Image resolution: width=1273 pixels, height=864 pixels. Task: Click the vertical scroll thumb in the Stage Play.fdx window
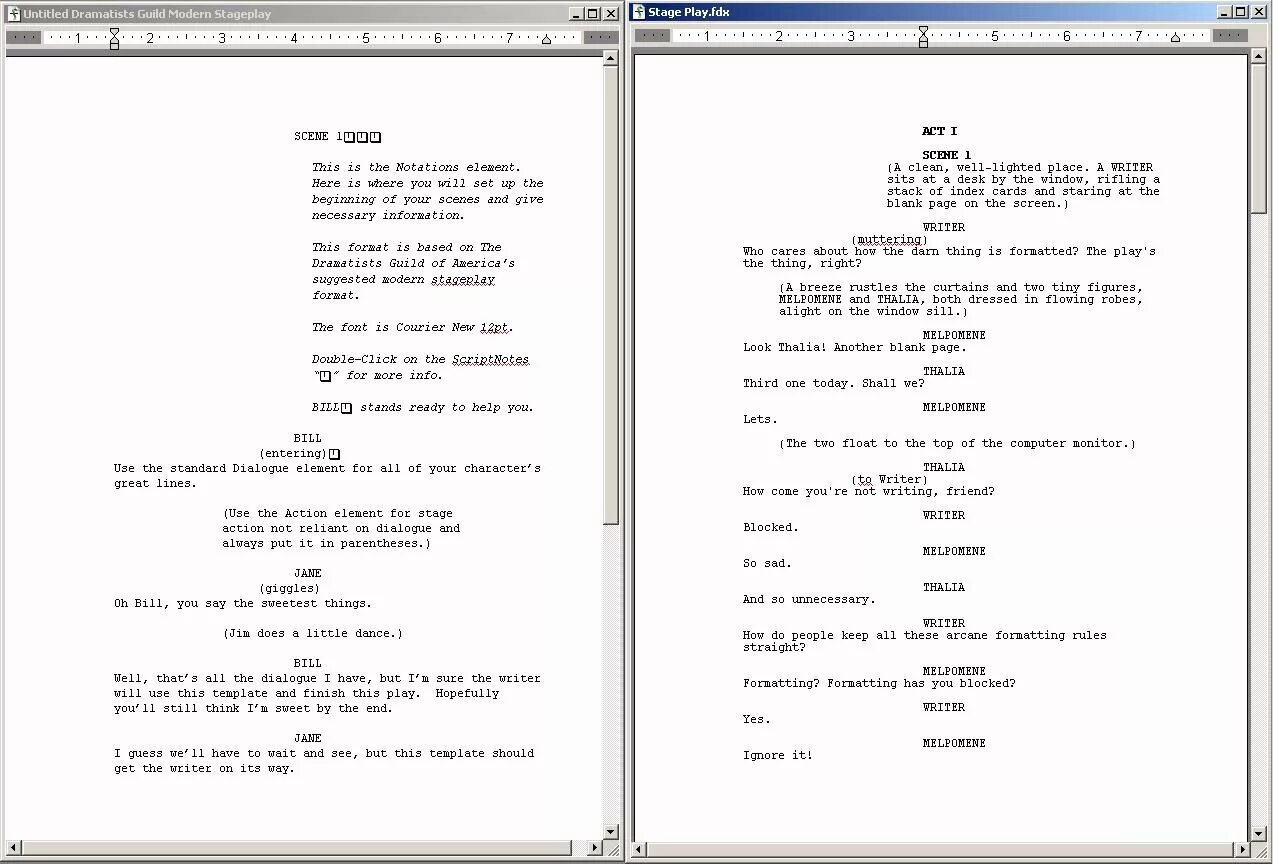(x=1258, y=139)
